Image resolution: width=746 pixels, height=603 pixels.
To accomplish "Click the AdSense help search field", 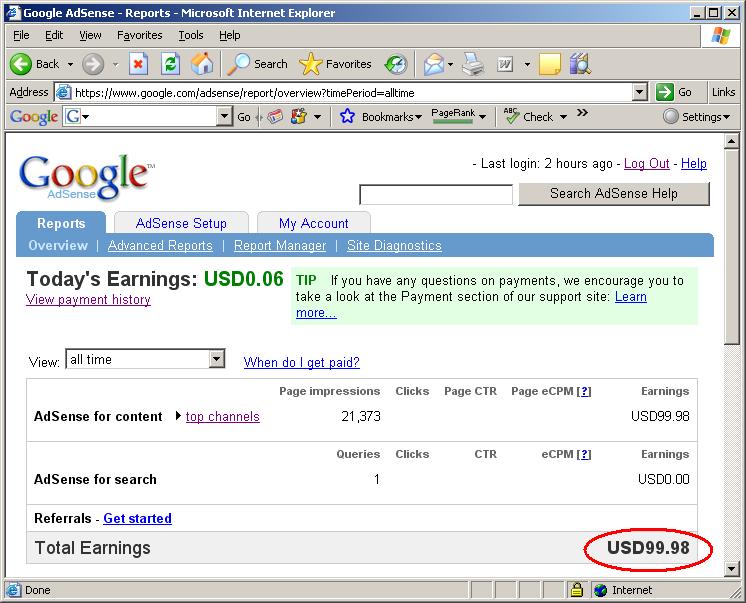I will coord(436,195).
